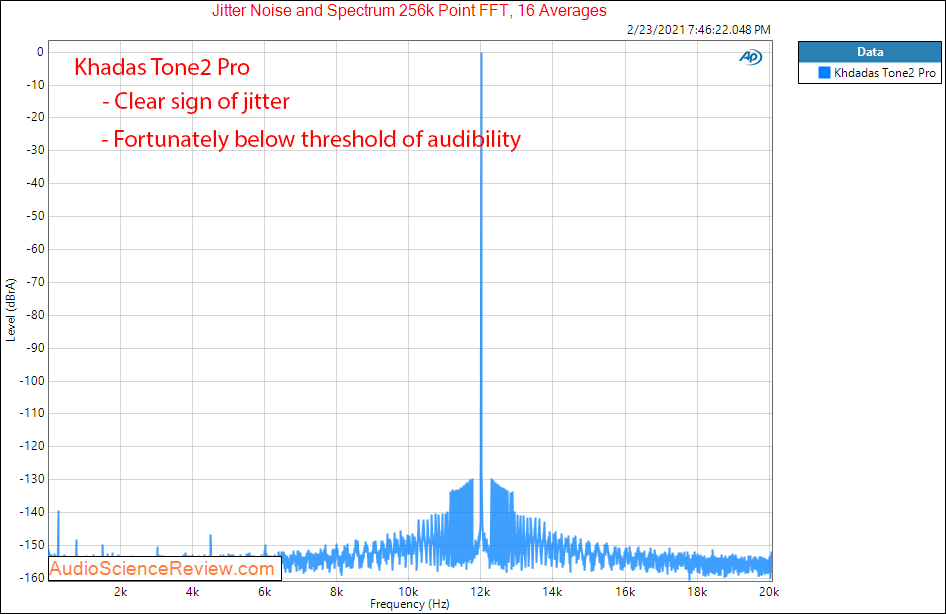Click the '-30' level axis tick label
Viewport: 946px width, 614px height.
pos(35,150)
